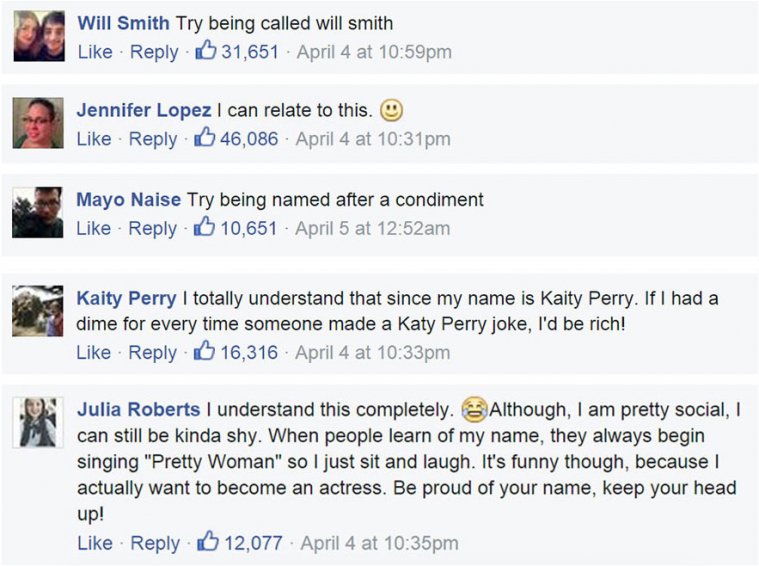Click the laughing emoji in Julia Roberts' comment

(x=473, y=409)
